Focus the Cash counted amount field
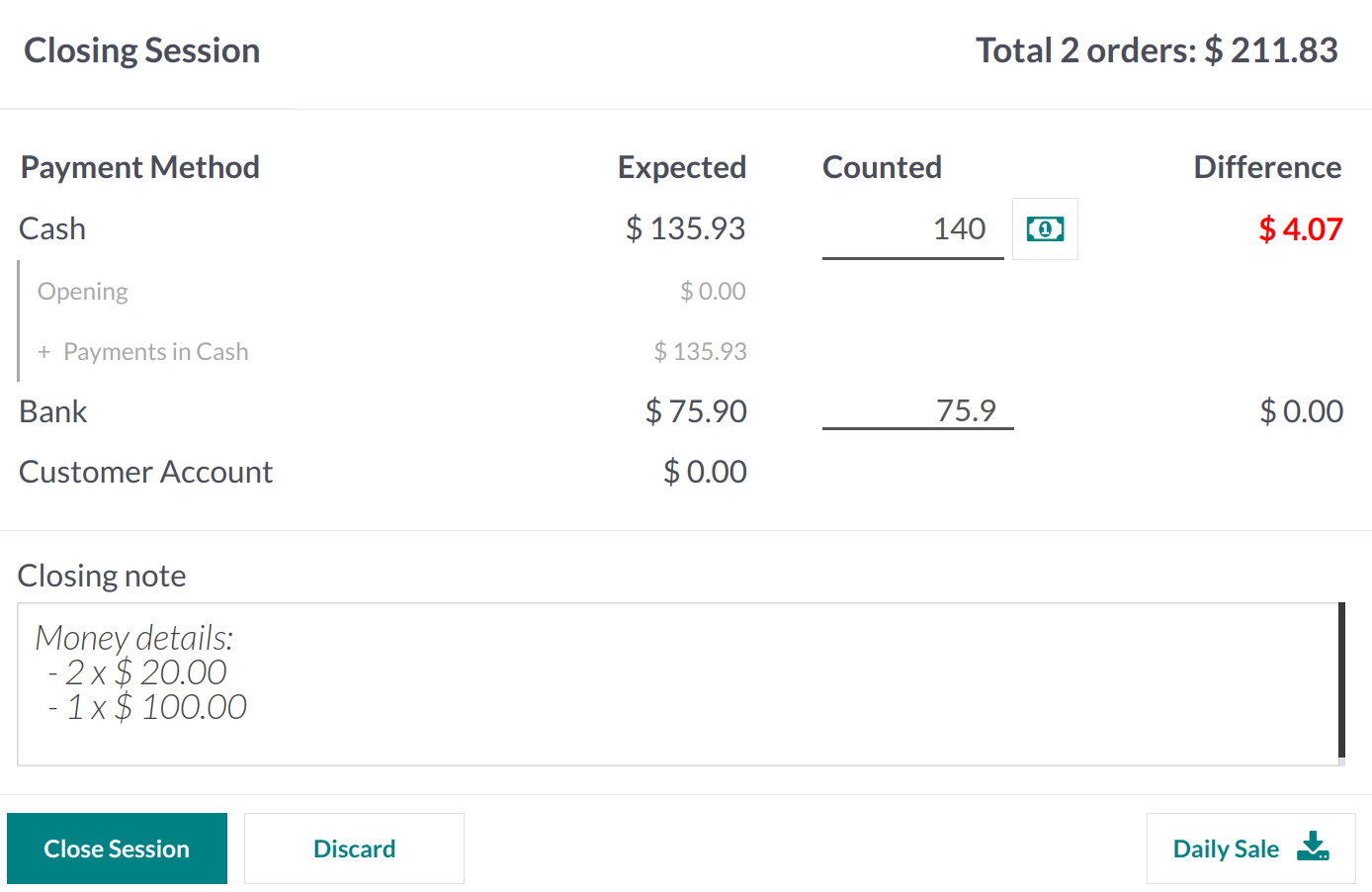Image resolution: width=1372 pixels, height=892 pixels. (912, 229)
